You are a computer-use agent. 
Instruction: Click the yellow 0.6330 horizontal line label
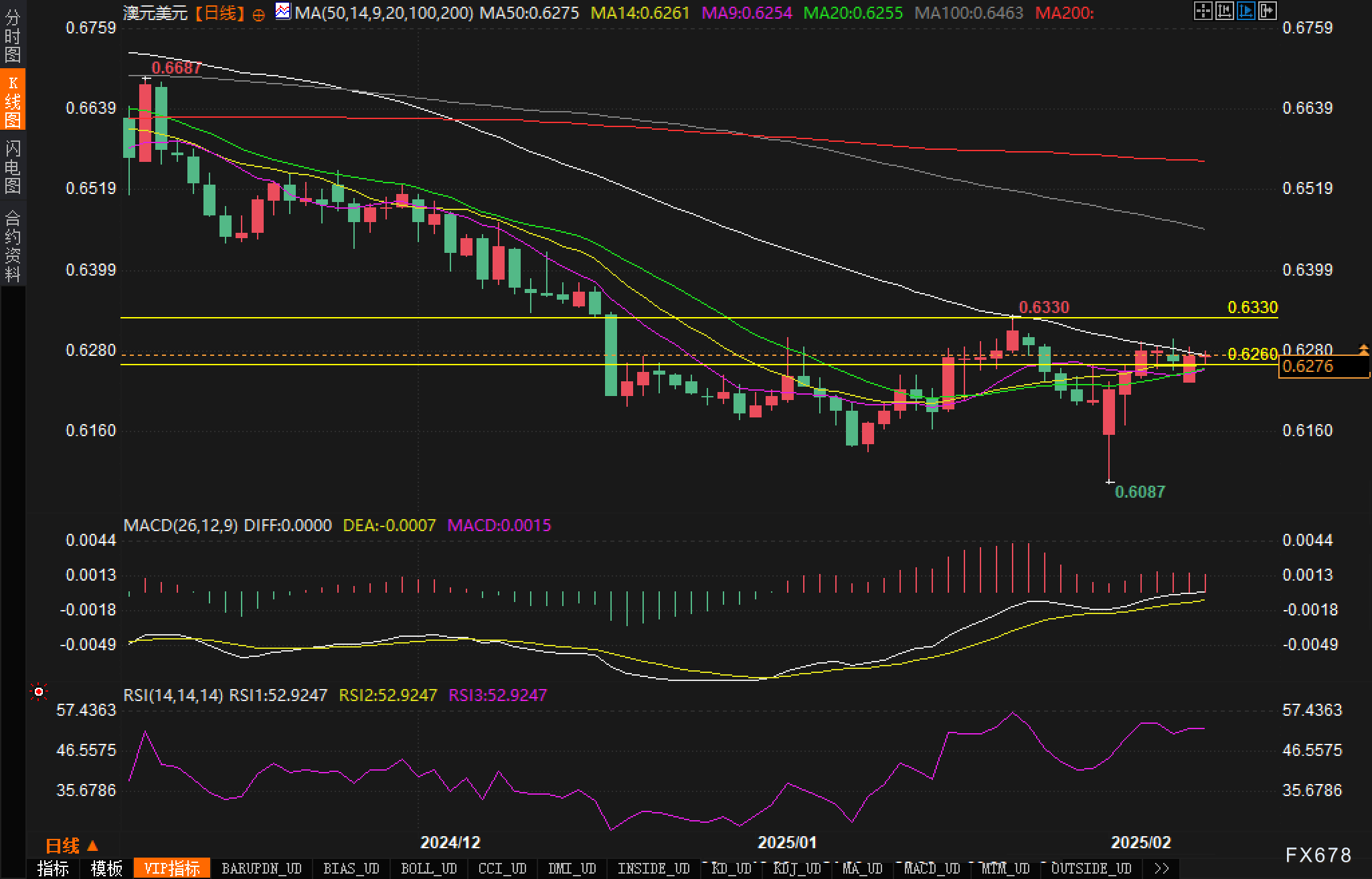pyautogui.click(x=1252, y=307)
